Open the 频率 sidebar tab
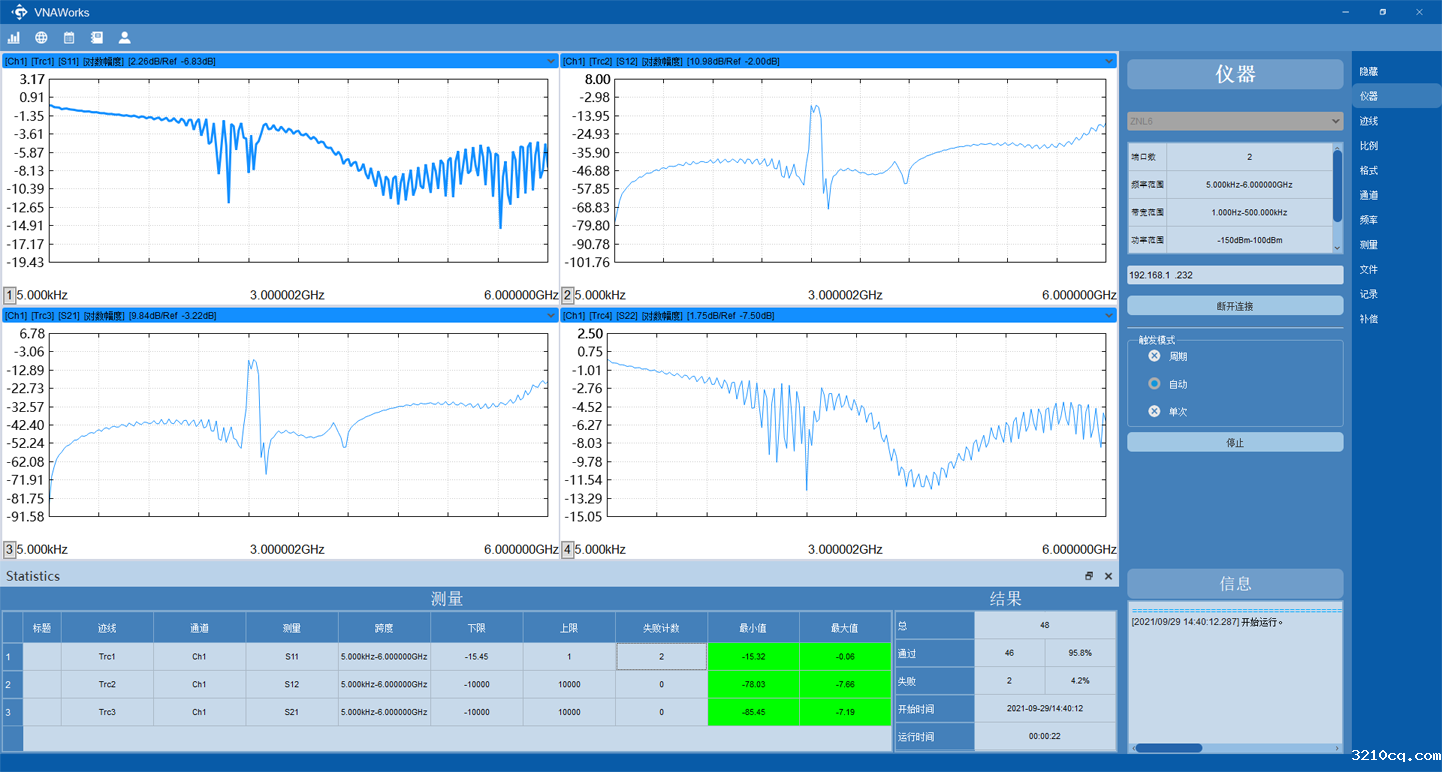Screen dimensions: 1442x772 click(x=1369, y=220)
